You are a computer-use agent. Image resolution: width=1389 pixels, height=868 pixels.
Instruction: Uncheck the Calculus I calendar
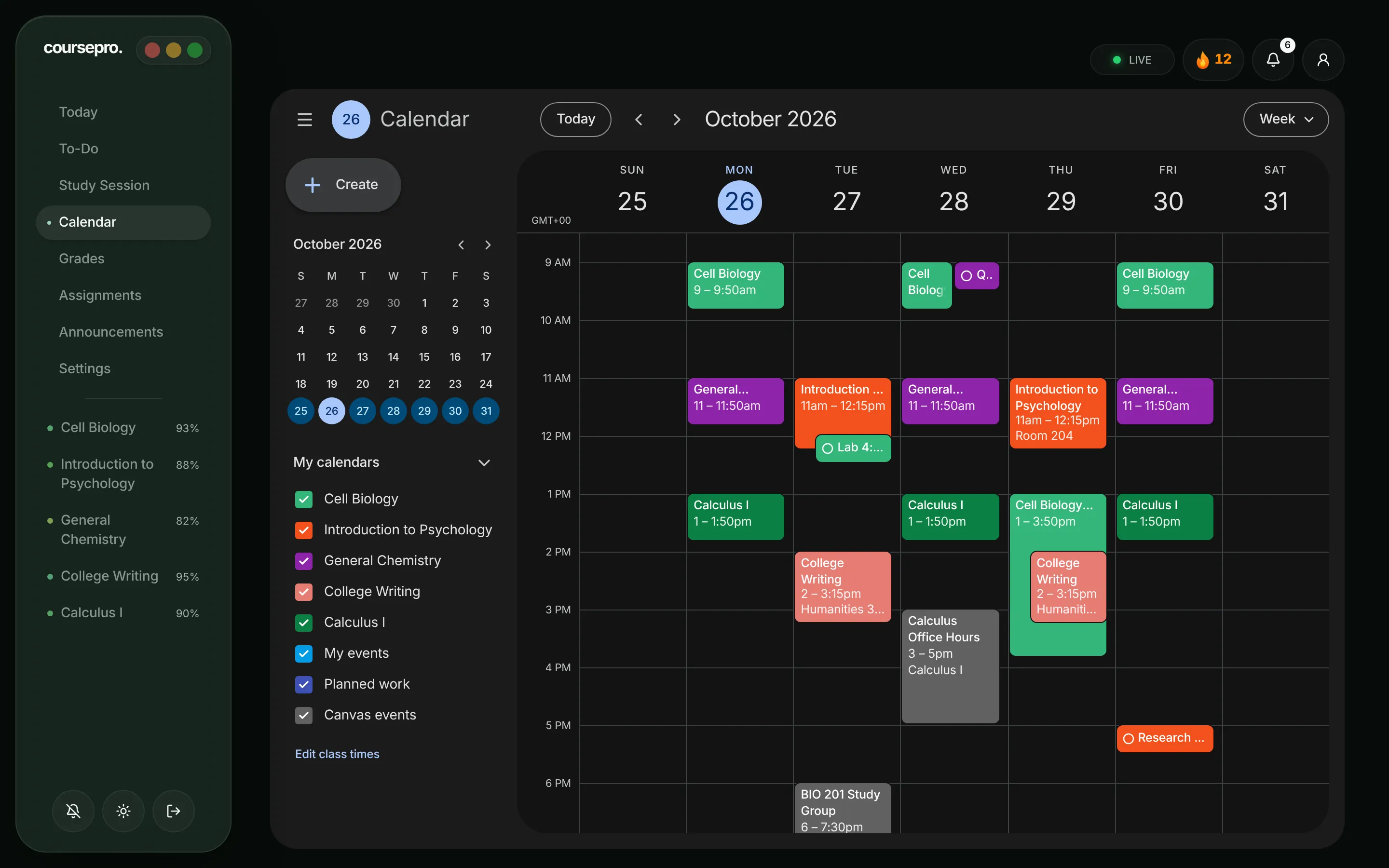(x=304, y=623)
